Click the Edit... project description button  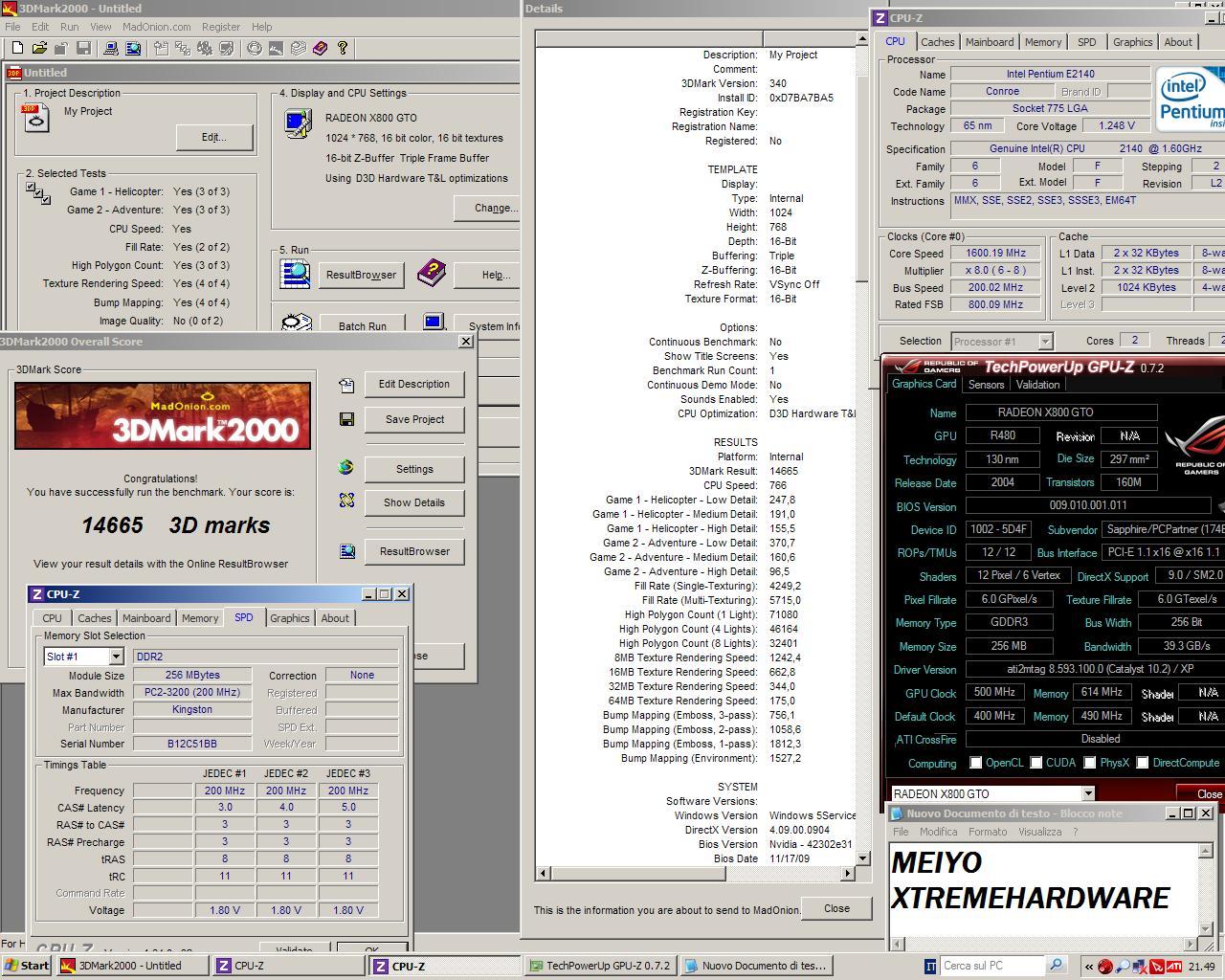click(214, 137)
